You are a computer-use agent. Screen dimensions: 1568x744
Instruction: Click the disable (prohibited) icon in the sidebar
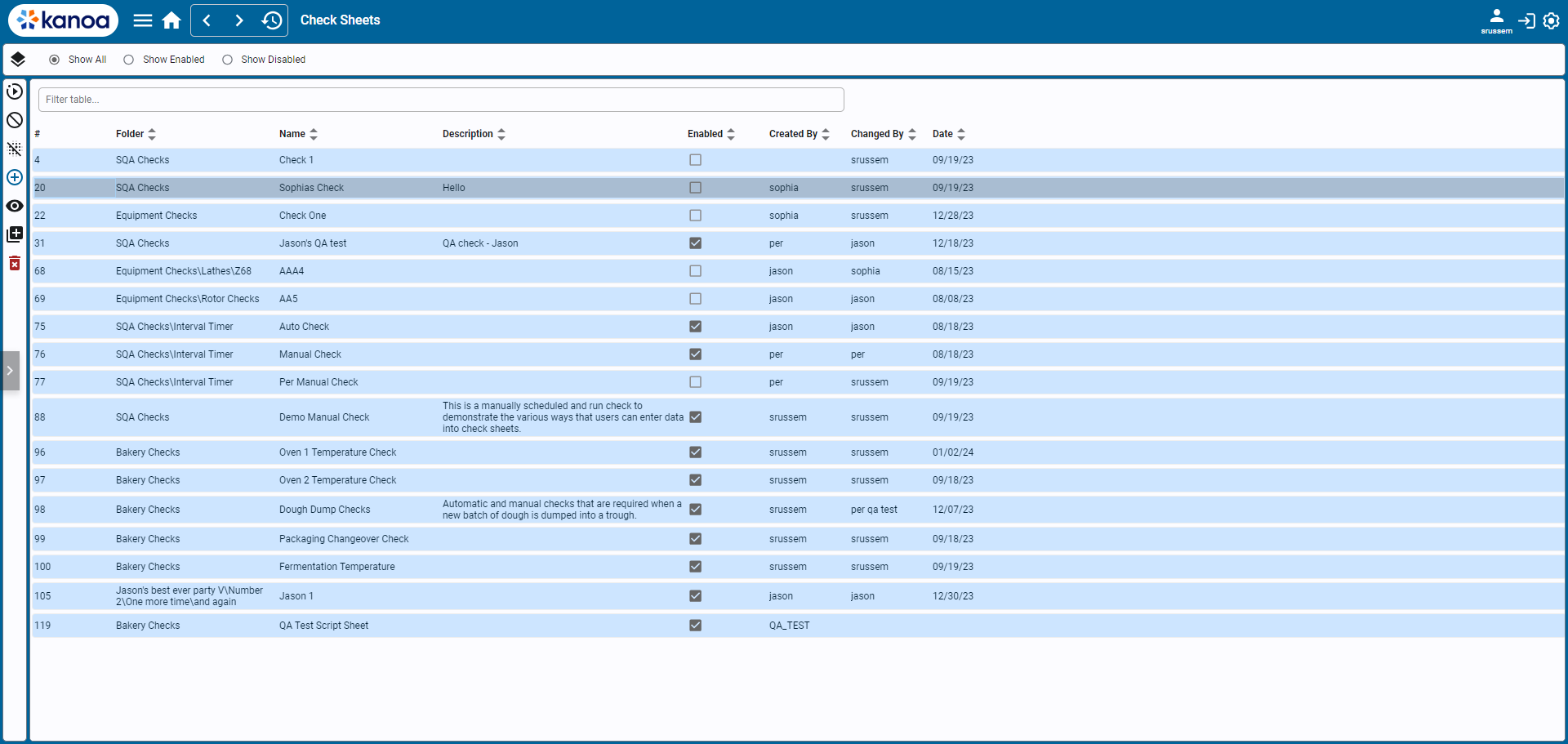click(x=15, y=120)
